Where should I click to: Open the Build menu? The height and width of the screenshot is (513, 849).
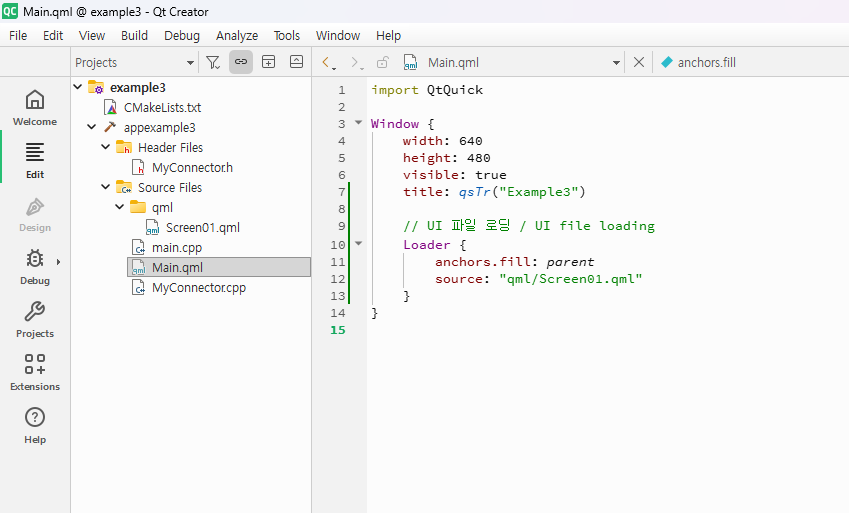(134, 35)
